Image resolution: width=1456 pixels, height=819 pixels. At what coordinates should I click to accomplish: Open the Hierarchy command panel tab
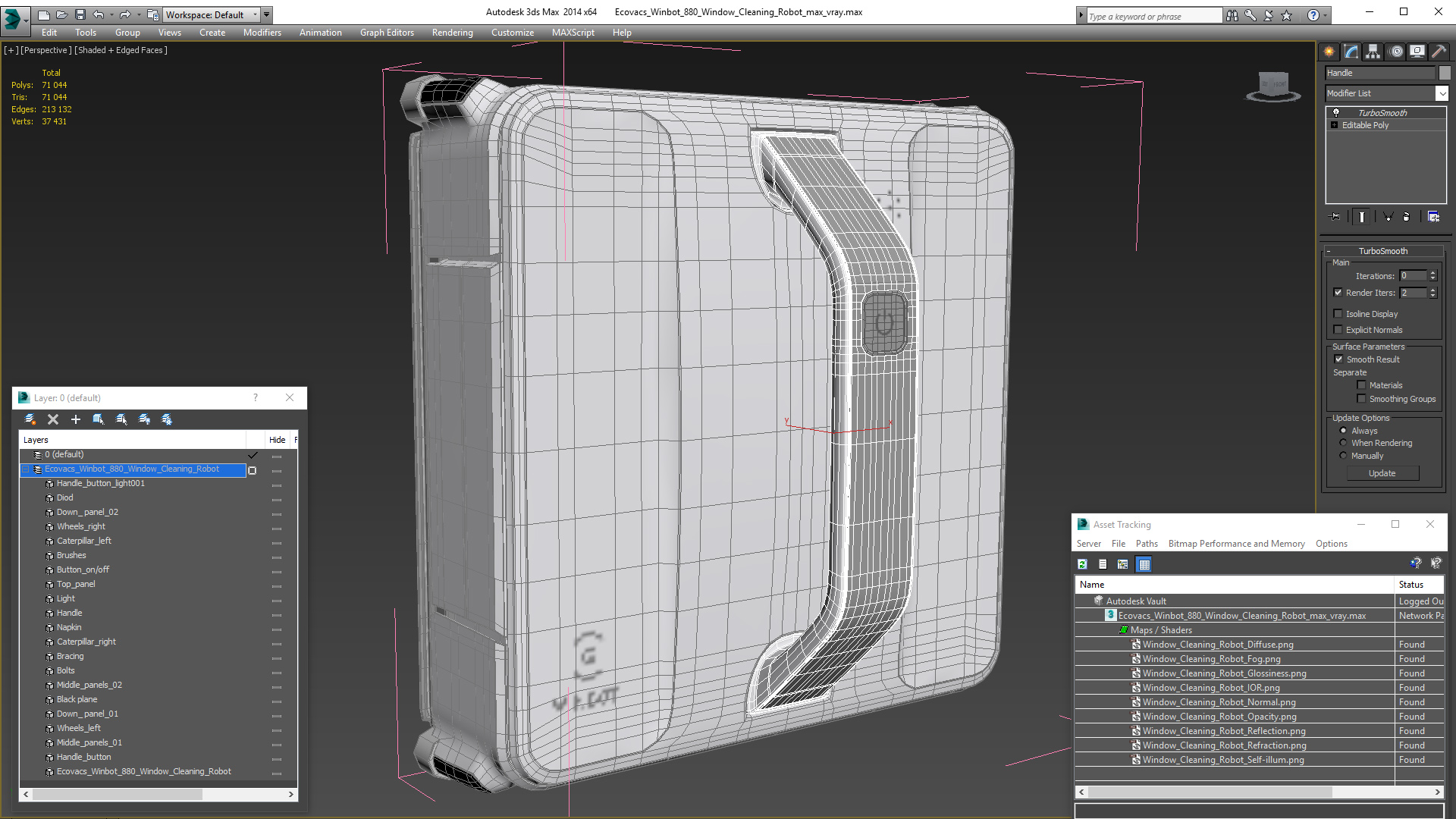[1373, 52]
